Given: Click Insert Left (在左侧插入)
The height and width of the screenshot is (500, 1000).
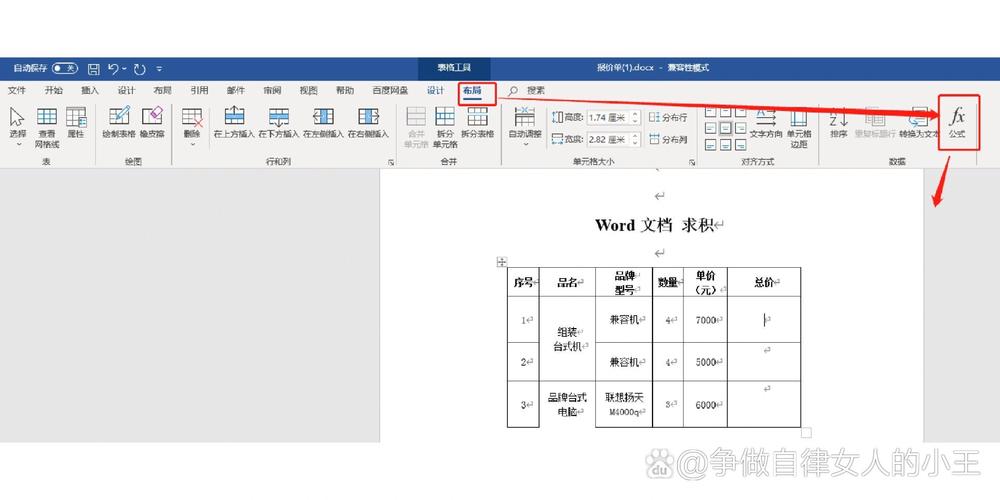Looking at the screenshot, I should pyautogui.click(x=323, y=122).
